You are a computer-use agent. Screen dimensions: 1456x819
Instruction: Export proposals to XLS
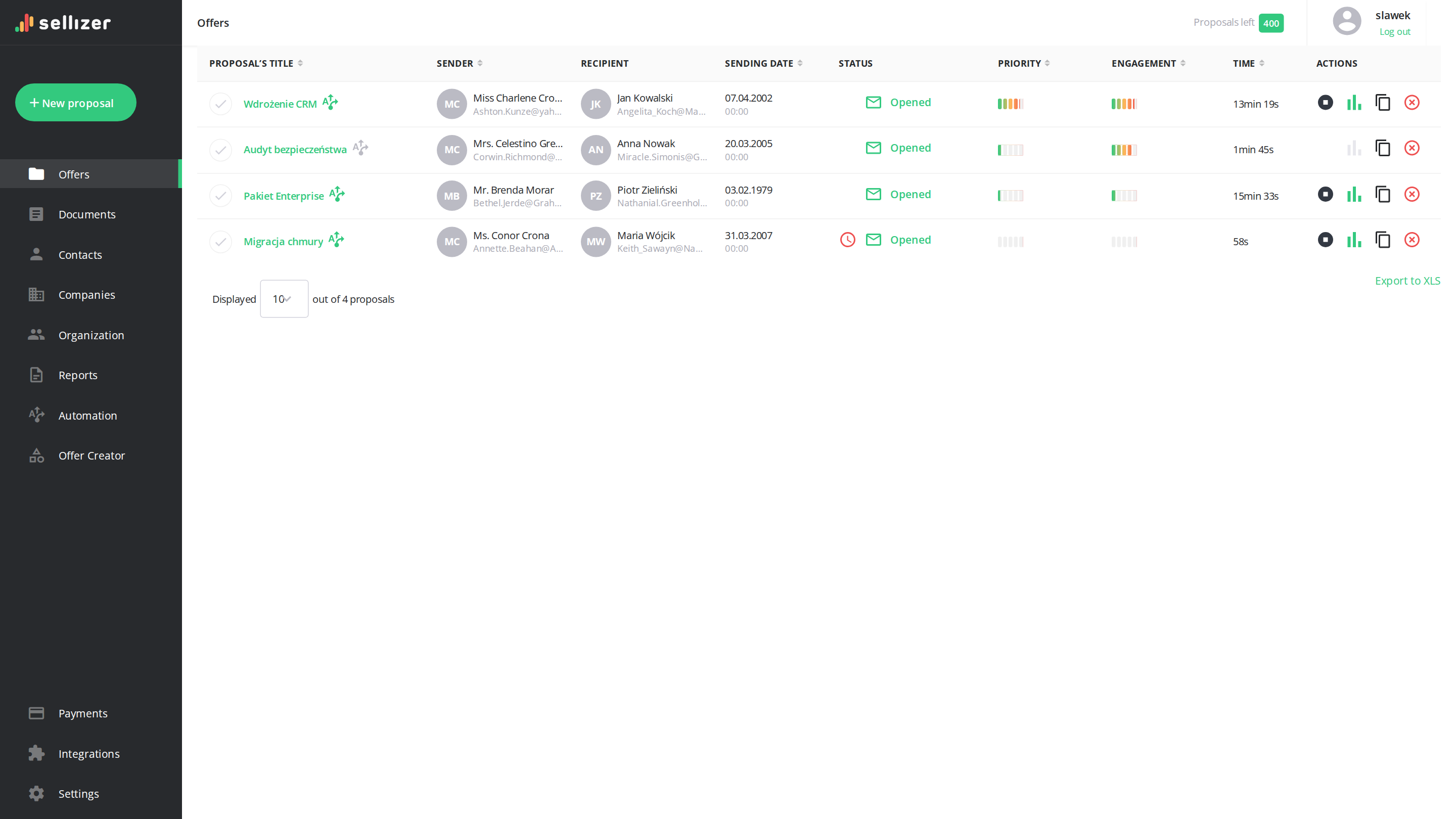pos(1407,281)
